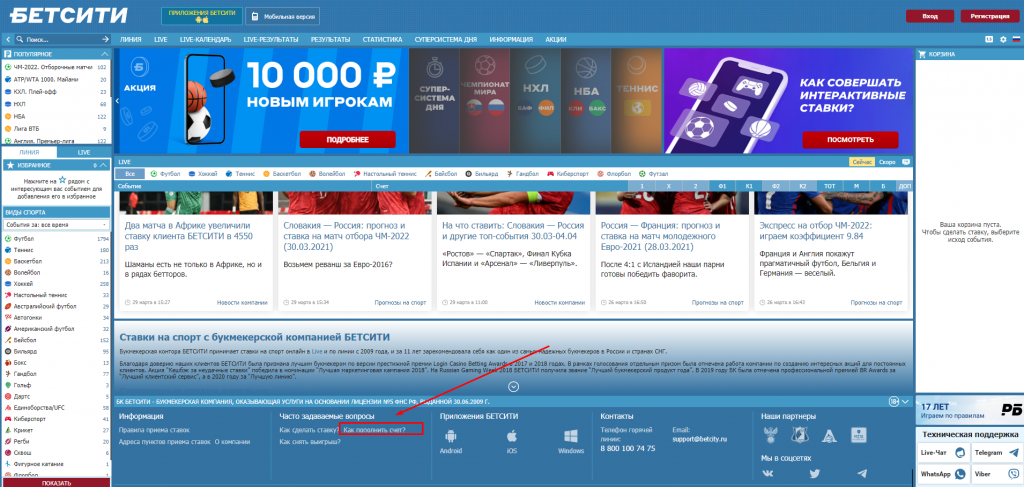
Task: Open the LIVE-КАЛЕНДАРЬ menu item
Action: point(206,39)
